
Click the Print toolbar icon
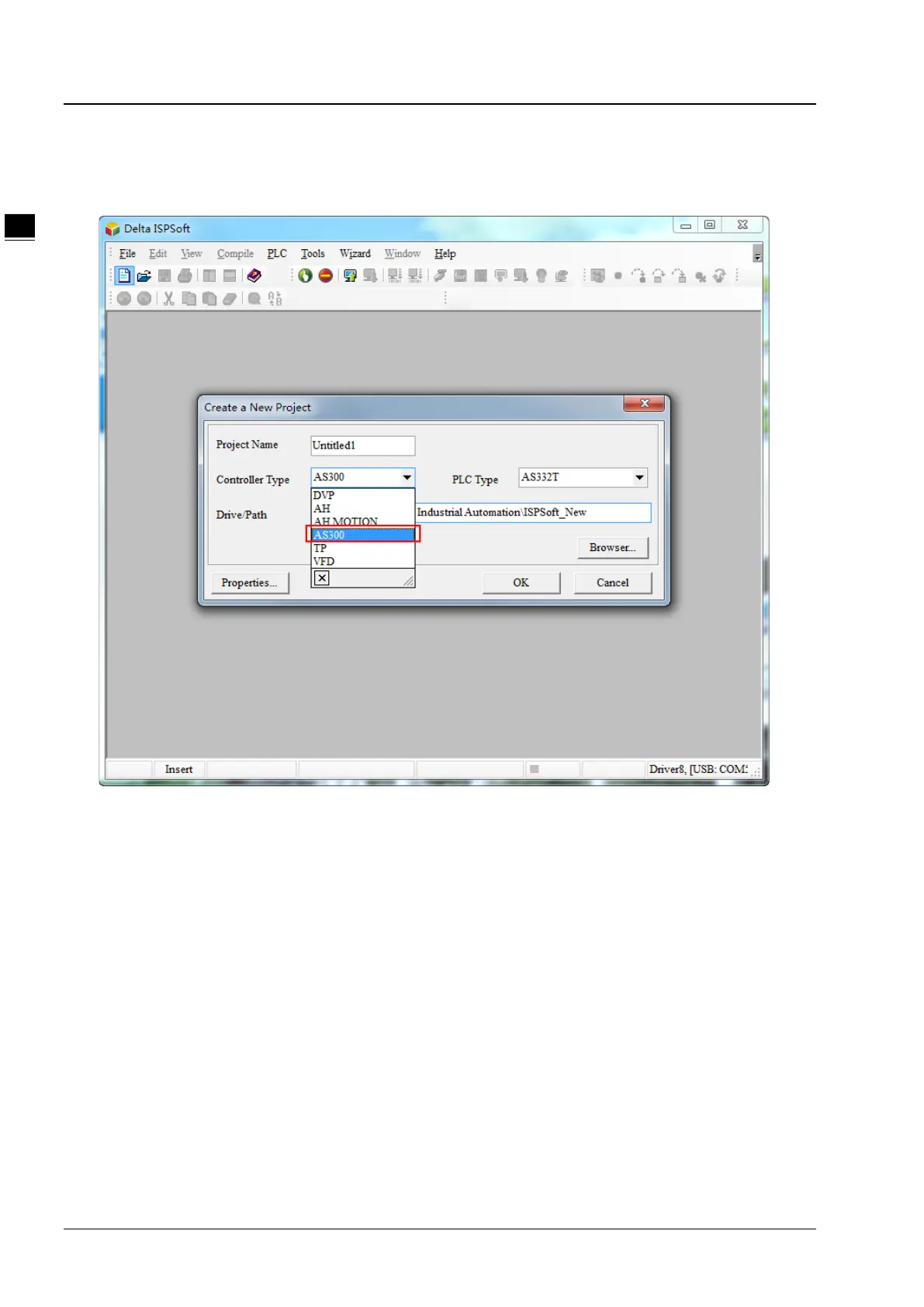(185, 276)
